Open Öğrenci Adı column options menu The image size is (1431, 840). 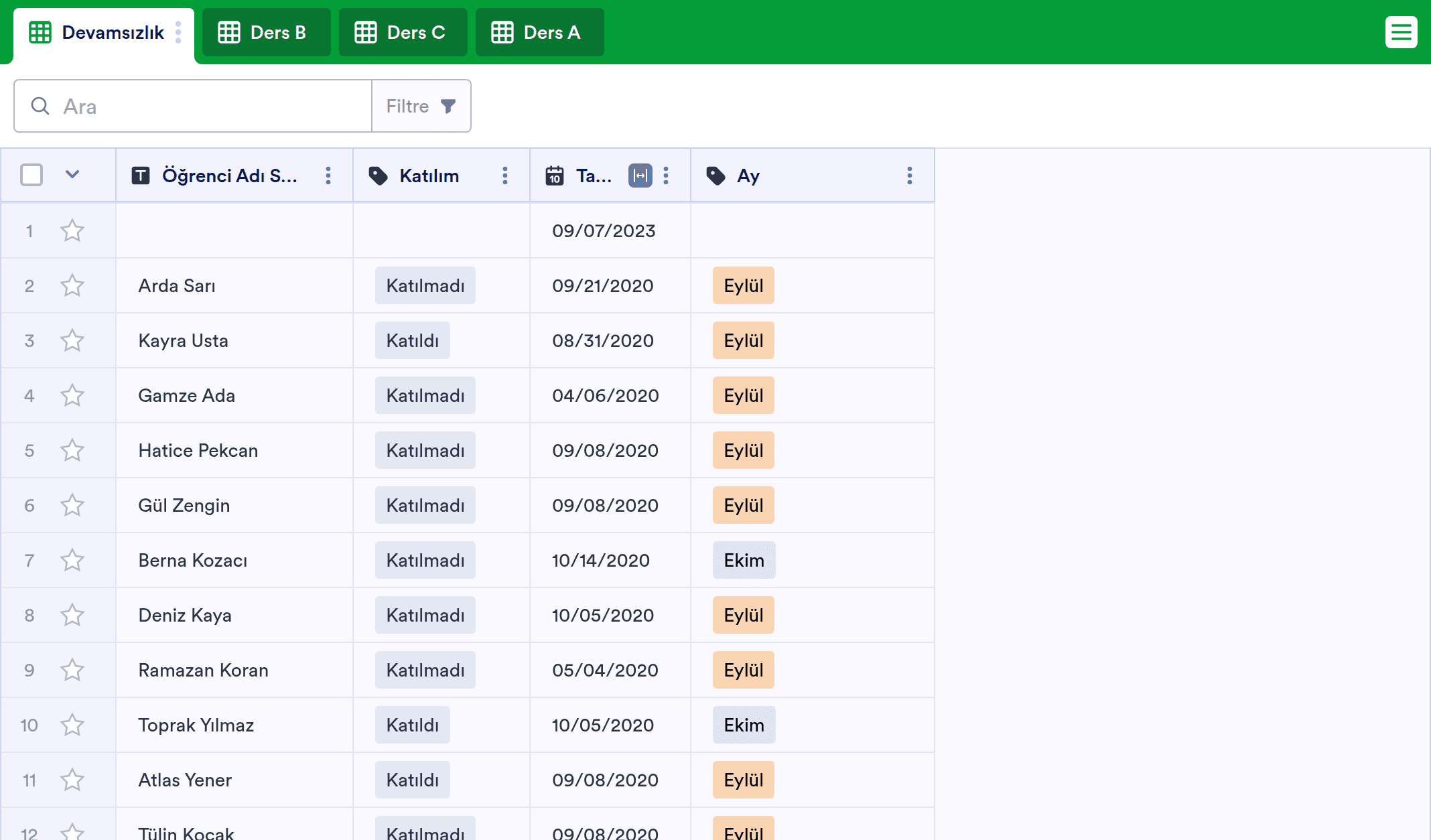(328, 176)
